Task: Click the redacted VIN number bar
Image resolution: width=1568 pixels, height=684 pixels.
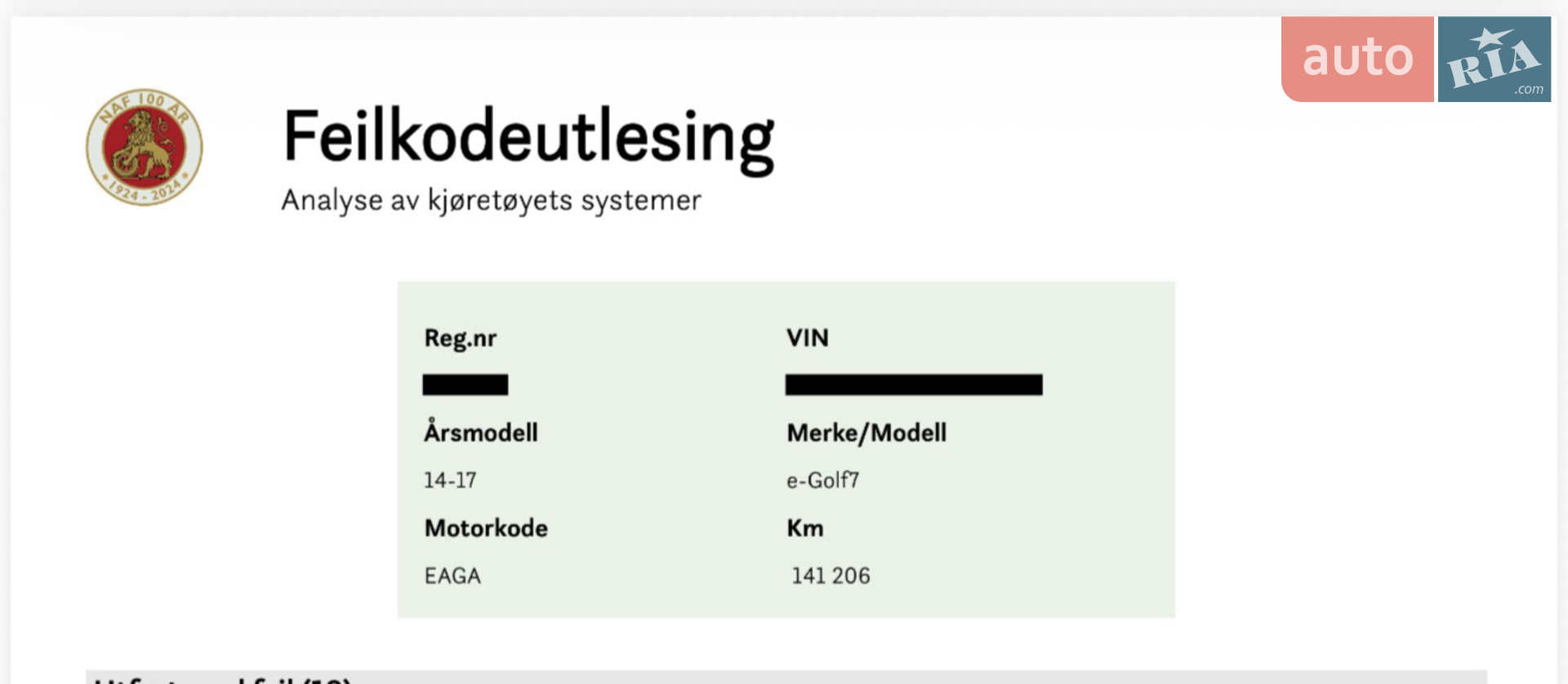Action: point(914,384)
